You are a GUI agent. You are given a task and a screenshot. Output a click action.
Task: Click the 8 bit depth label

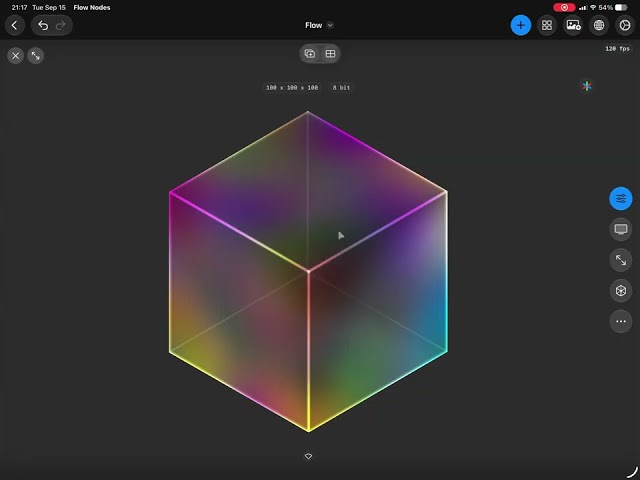(341, 88)
